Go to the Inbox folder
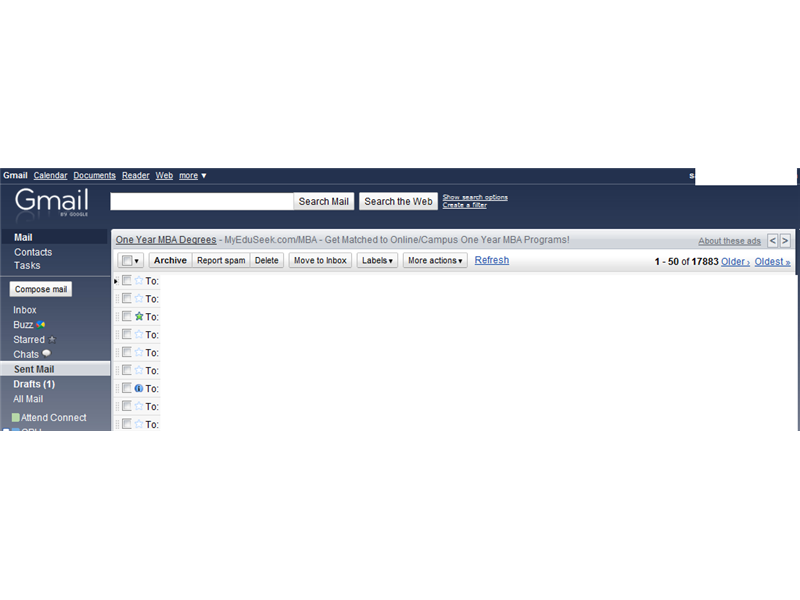Screen dimensions: 800x600 coord(24,310)
